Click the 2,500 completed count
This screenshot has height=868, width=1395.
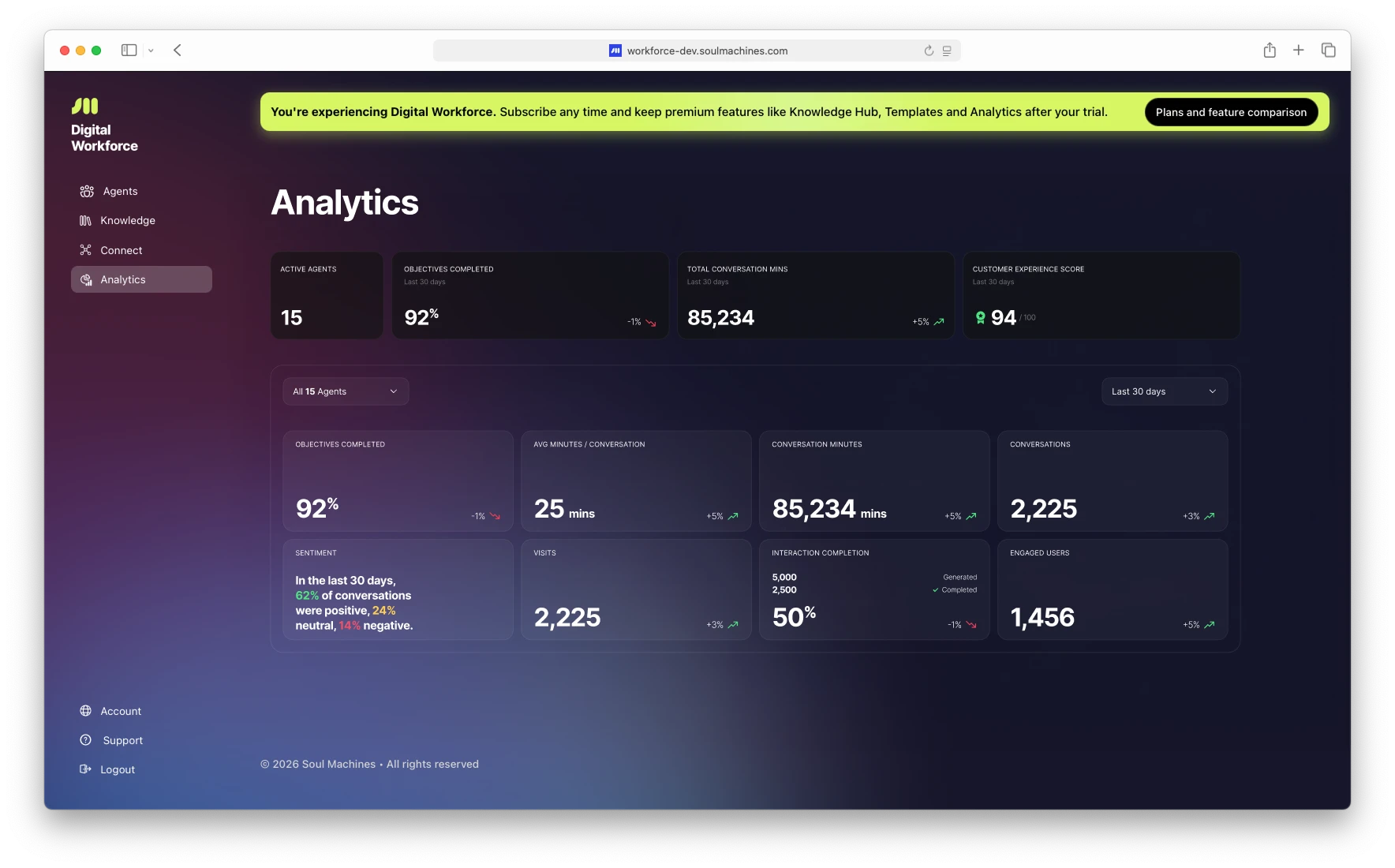click(784, 590)
